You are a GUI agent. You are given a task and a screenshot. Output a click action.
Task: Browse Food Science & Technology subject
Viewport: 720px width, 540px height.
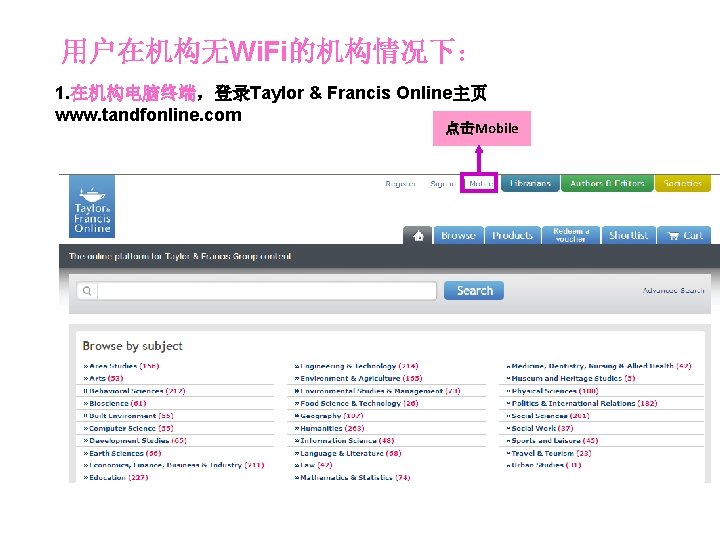(356, 403)
